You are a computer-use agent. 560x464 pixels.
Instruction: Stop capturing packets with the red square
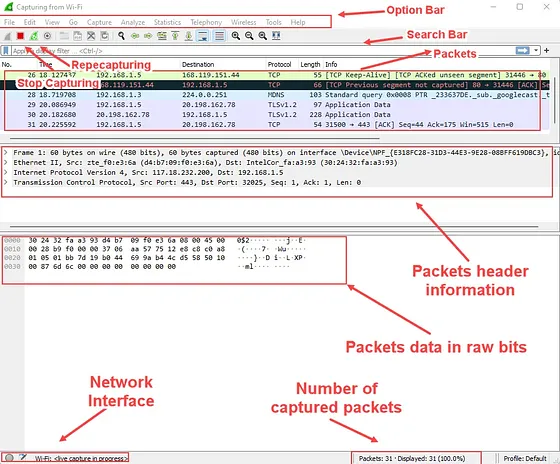click(20, 36)
